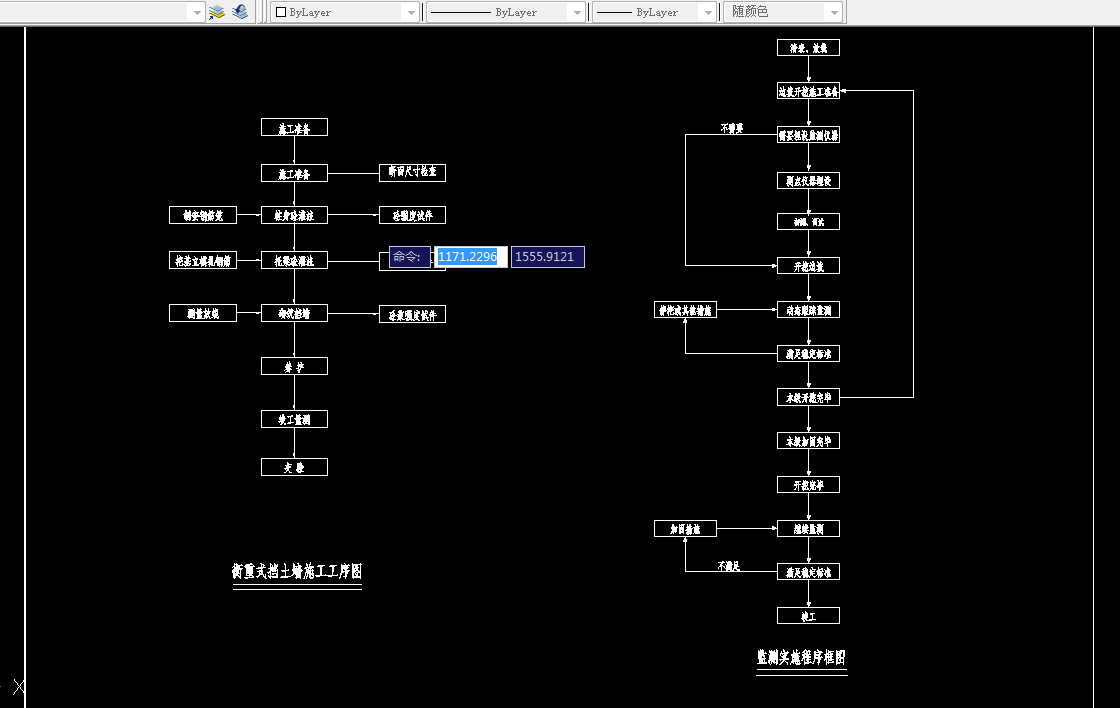Select the 加固措施 flowchart box
Image resolution: width=1120 pixels, height=708 pixels.
685,529
